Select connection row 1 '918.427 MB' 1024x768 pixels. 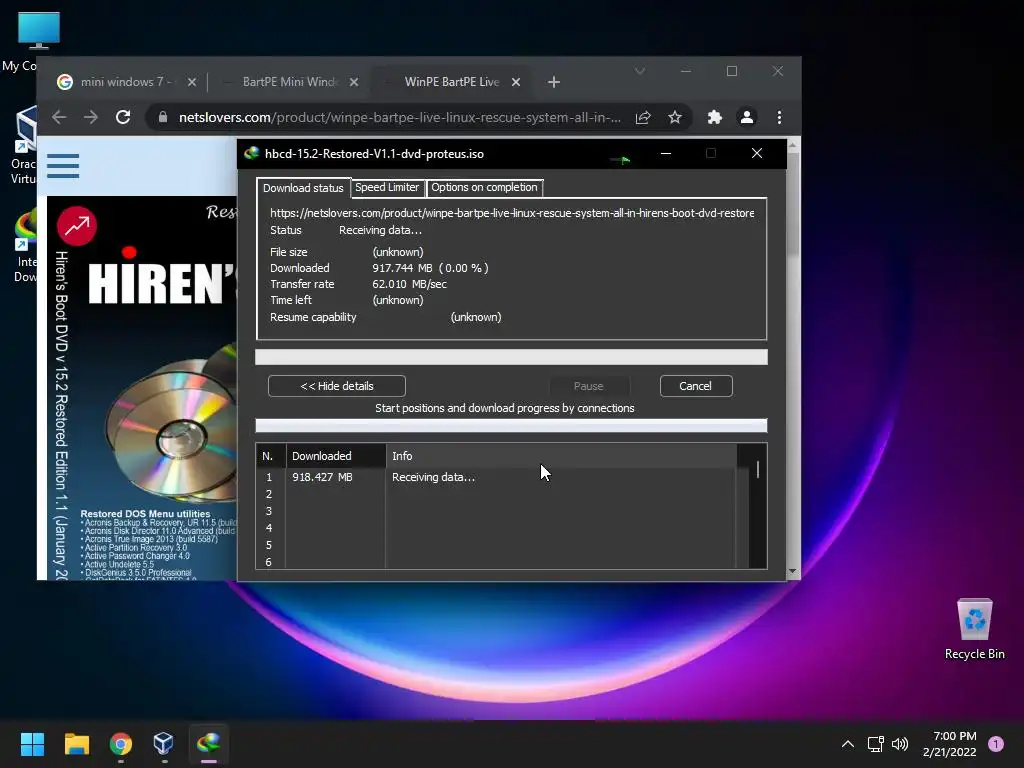tap(496, 477)
